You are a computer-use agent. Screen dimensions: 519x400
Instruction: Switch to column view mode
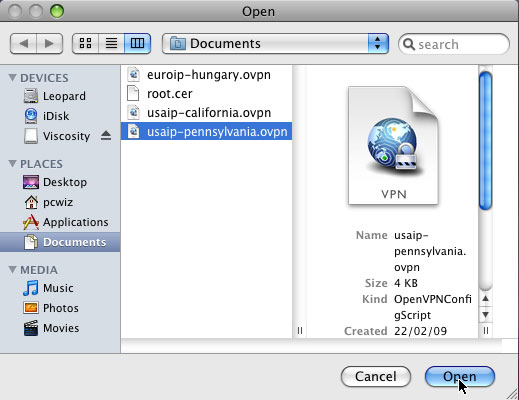point(137,43)
